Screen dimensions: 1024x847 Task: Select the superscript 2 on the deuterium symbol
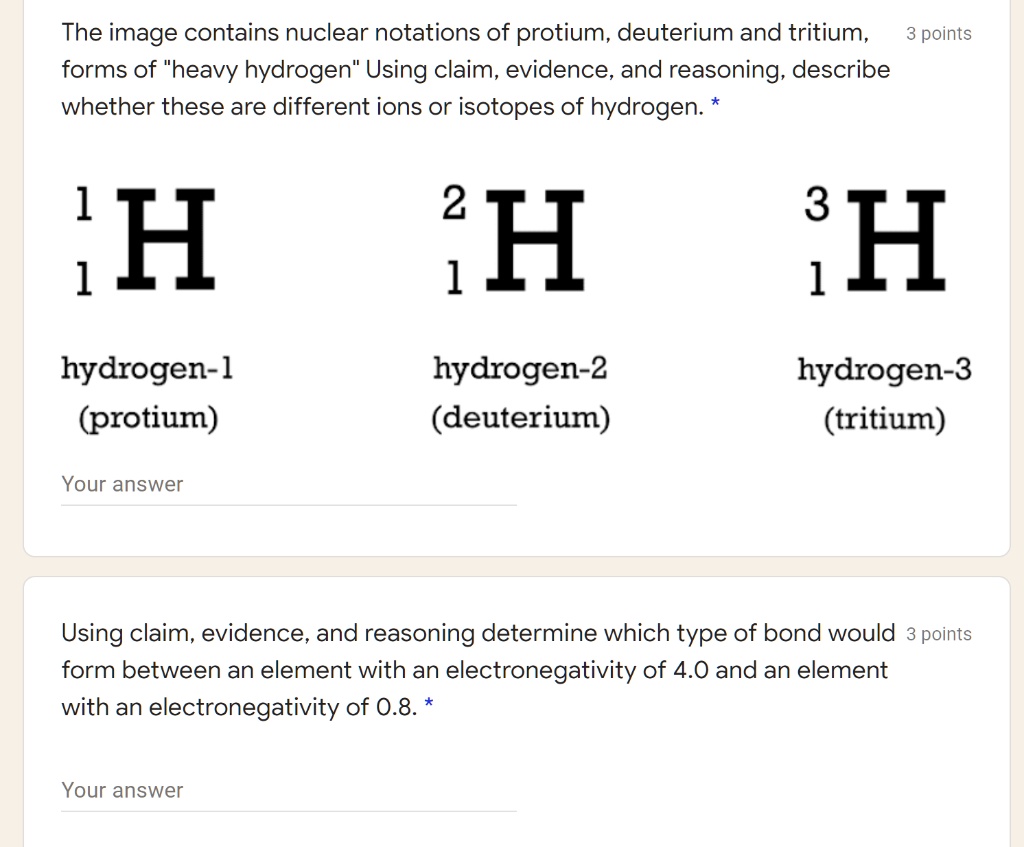[x=455, y=204]
